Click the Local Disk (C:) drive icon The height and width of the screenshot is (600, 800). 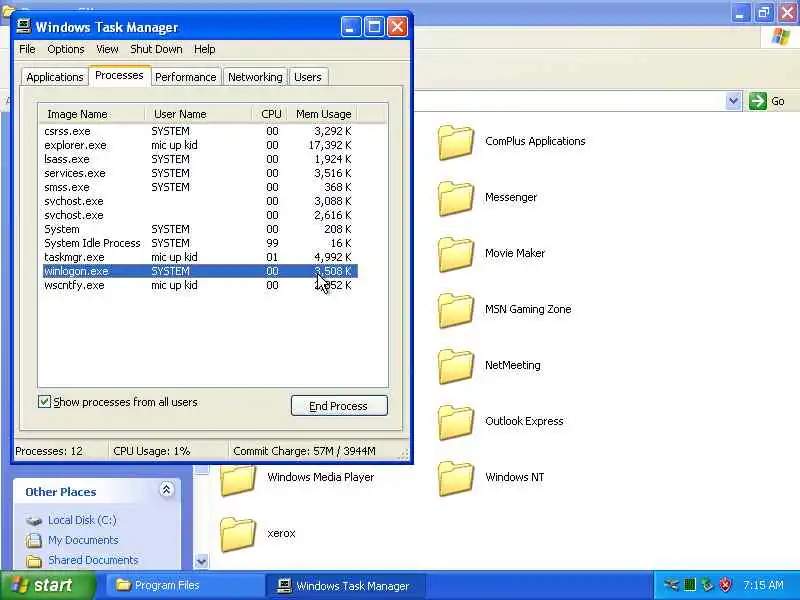(x=34, y=520)
